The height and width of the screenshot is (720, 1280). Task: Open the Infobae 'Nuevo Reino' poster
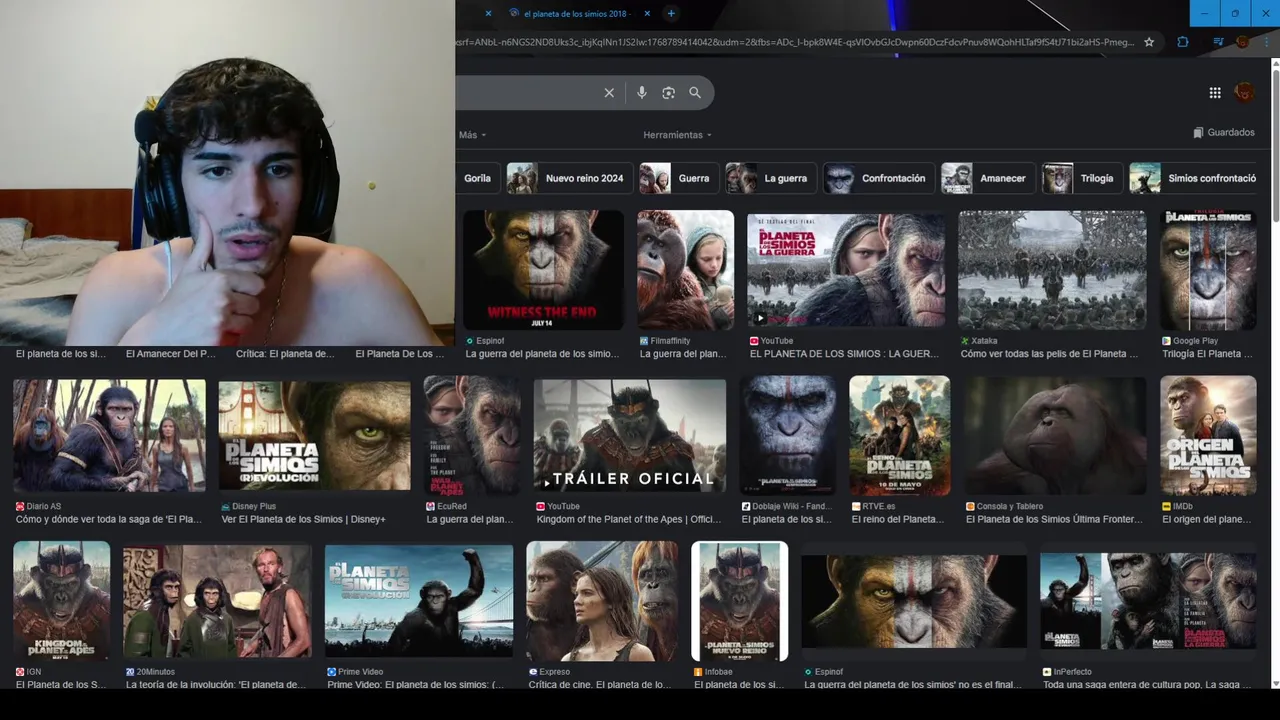pyautogui.click(x=740, y=601)
